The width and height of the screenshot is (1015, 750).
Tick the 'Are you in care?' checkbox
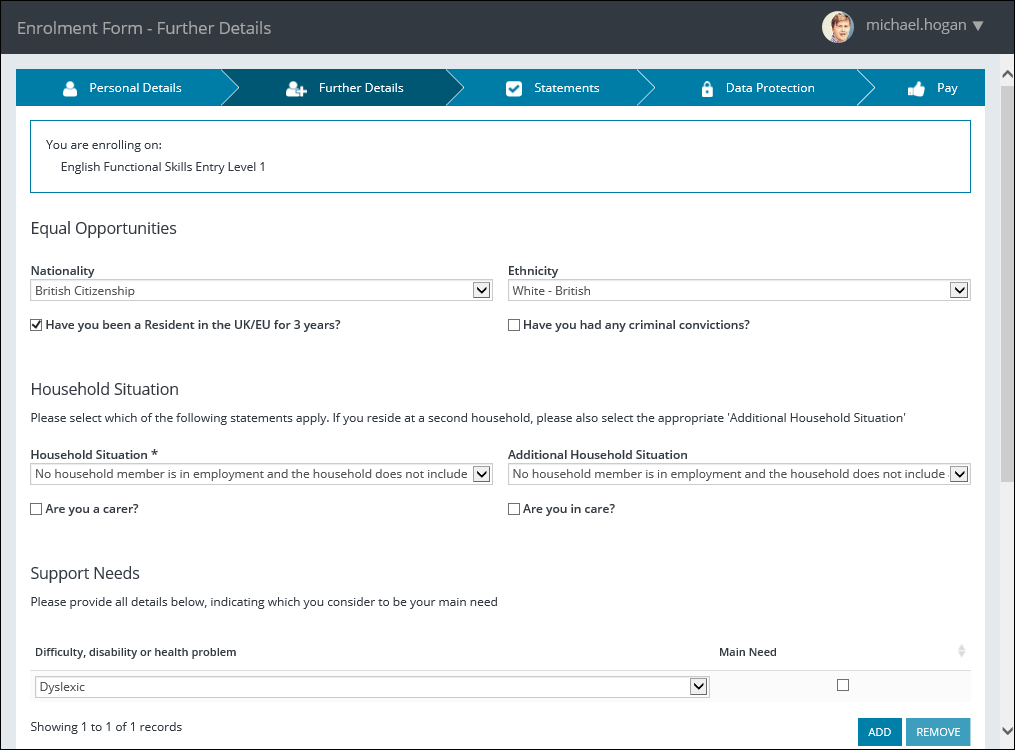[514, 509]
